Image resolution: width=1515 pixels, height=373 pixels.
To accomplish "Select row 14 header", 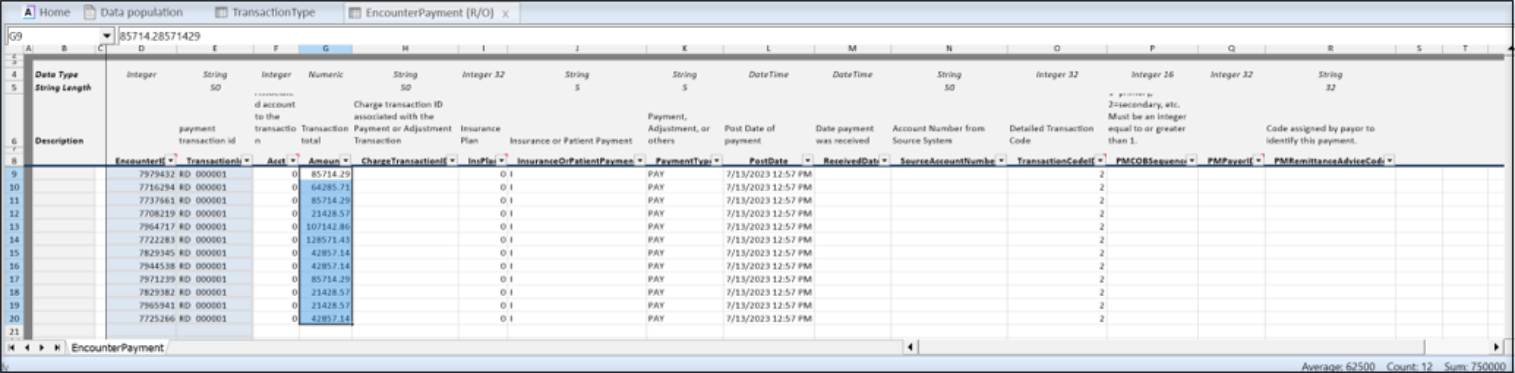I will click(14, 240).
